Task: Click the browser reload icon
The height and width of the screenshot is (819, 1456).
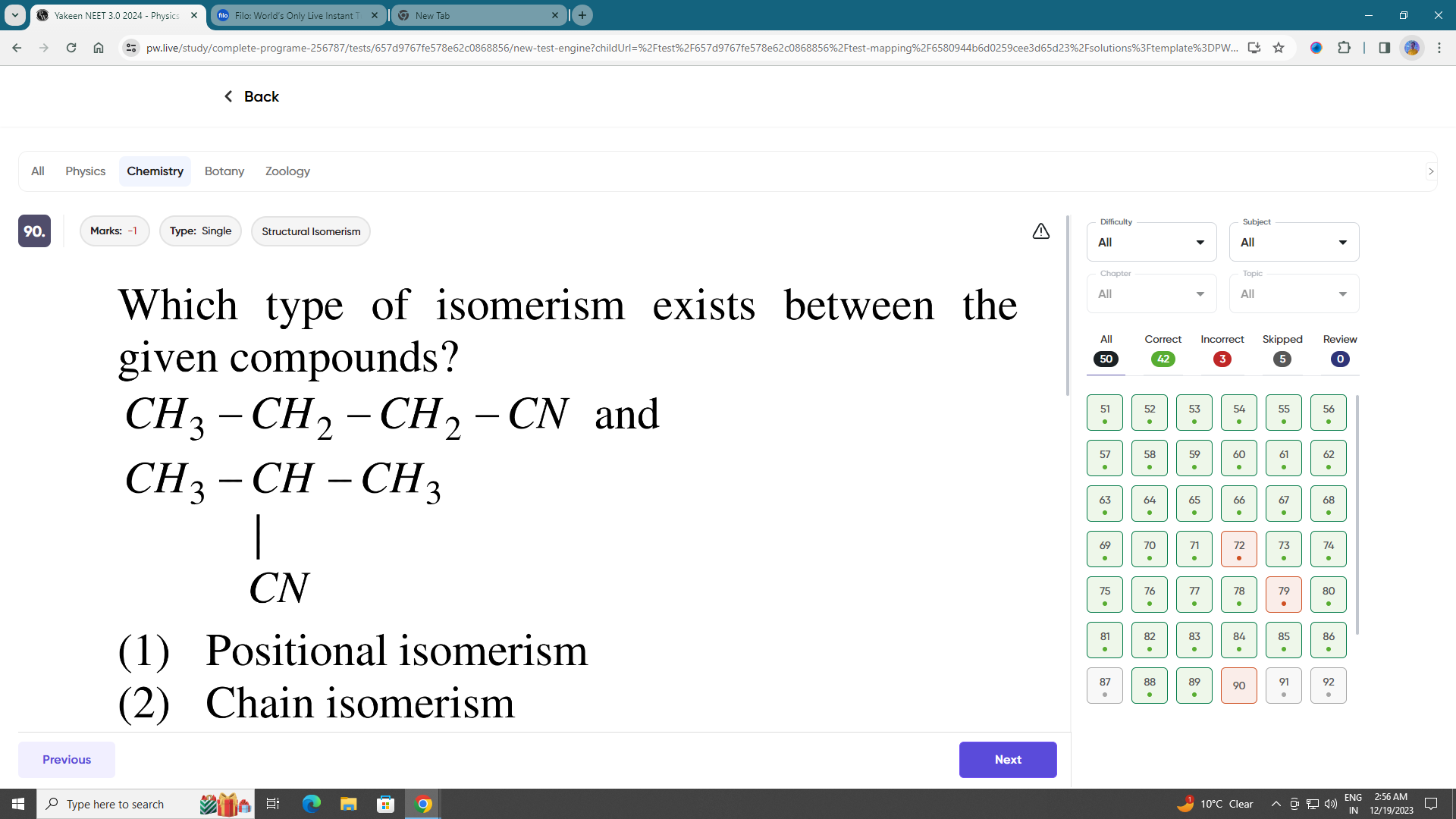Action: click(71, 48)
